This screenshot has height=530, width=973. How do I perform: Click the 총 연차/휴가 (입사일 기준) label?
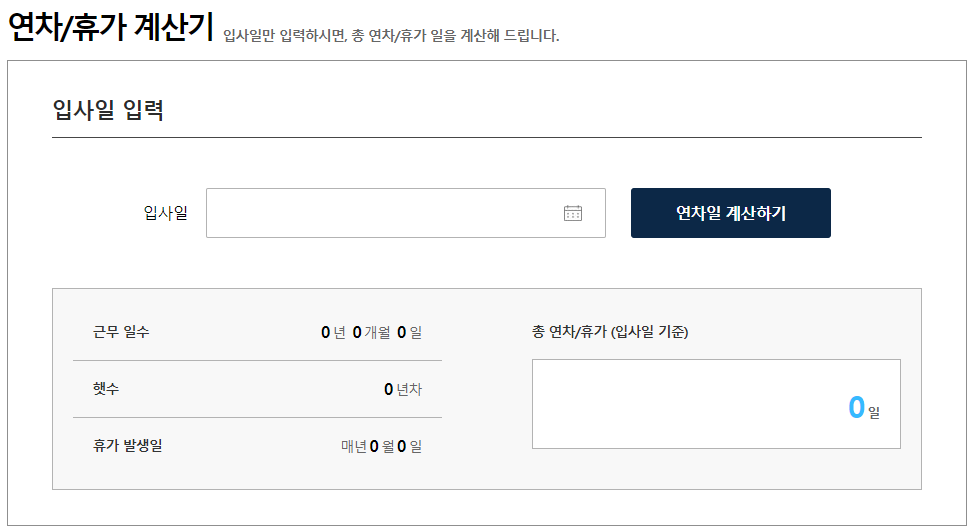[610, 331]
